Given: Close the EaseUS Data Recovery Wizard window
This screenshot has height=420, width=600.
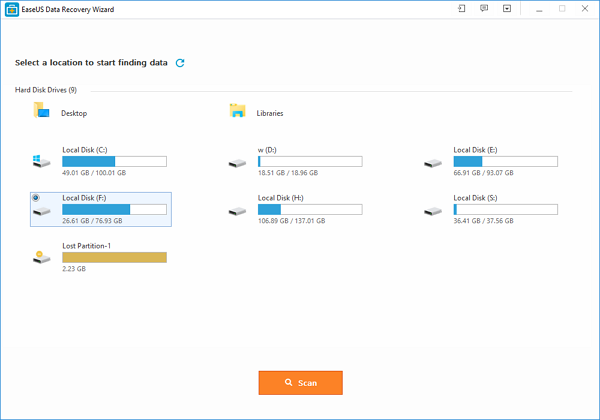Looking at the screenshot, I should (585, 8).
